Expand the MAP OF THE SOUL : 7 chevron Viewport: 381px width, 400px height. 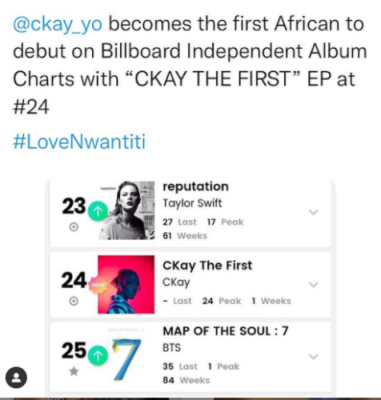313,357
